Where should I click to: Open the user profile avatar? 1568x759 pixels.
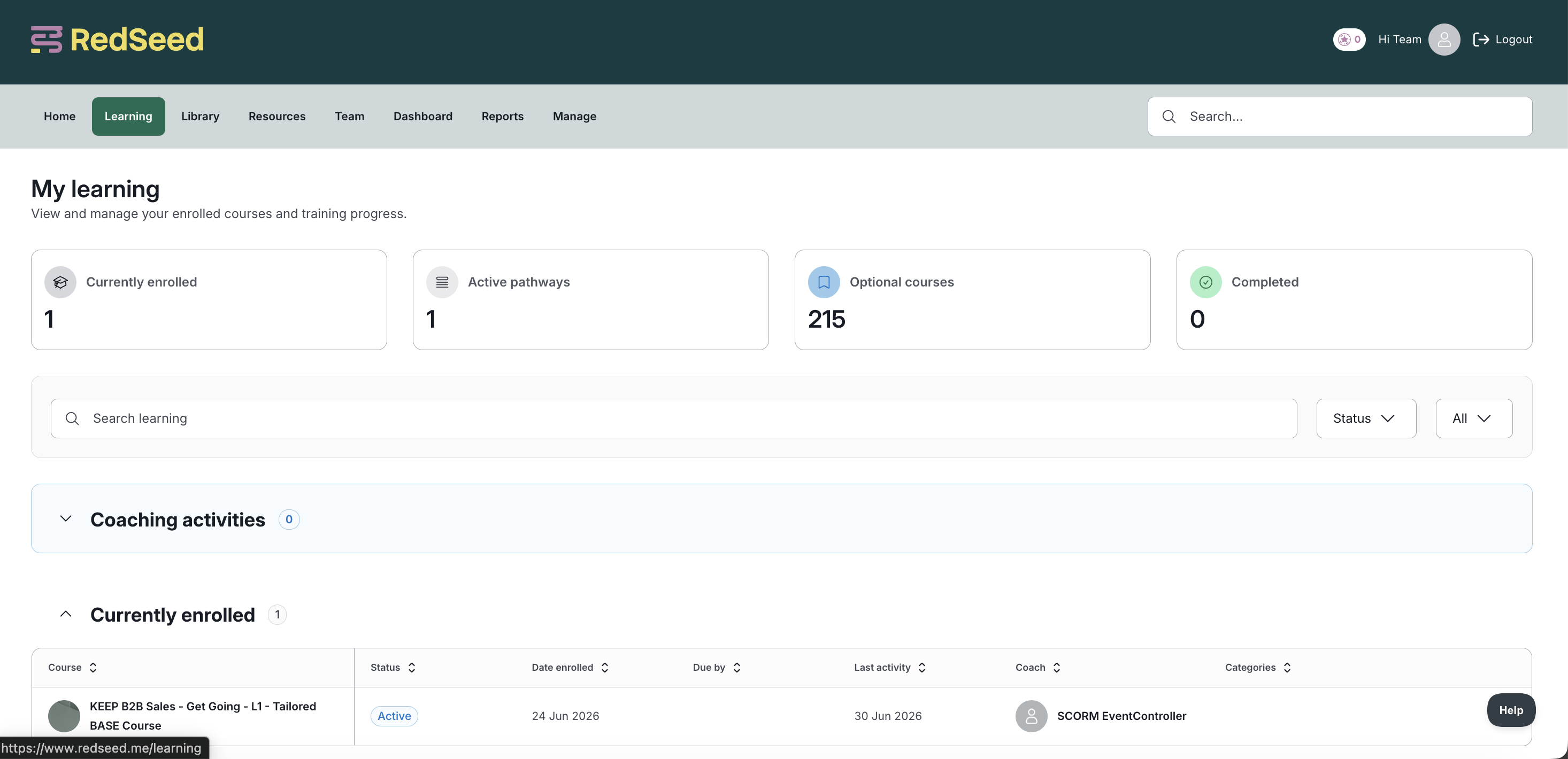[x=1444, y=40]
